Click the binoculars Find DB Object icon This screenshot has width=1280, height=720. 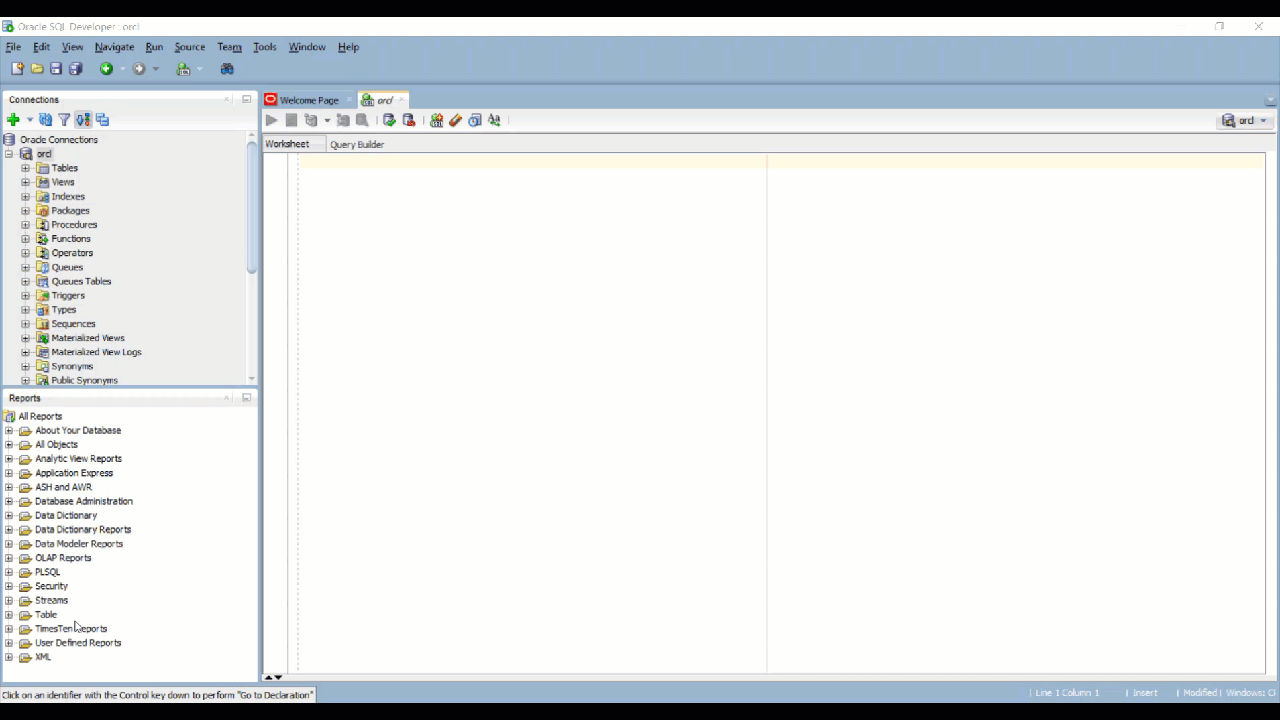click(227, 69)
